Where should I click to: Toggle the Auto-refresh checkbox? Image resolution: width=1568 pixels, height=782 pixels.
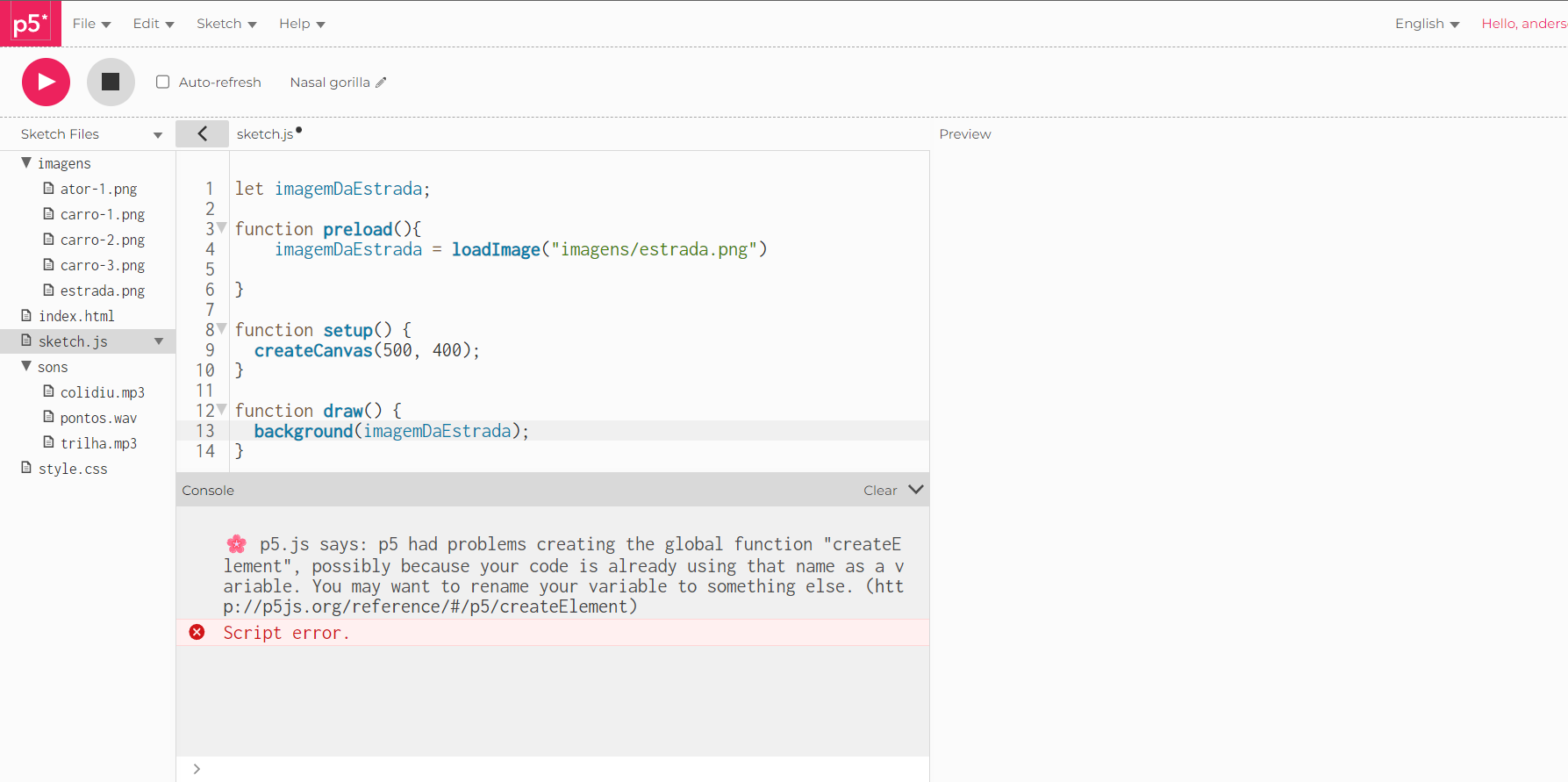(162, 82)
